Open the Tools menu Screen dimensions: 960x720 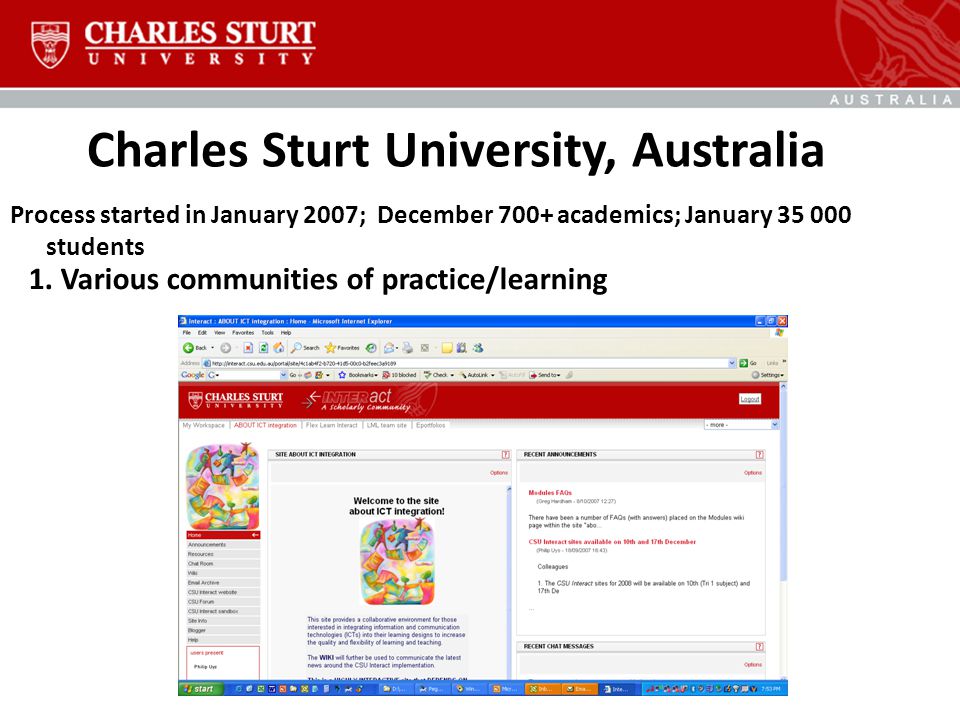(x=268, y=332)
